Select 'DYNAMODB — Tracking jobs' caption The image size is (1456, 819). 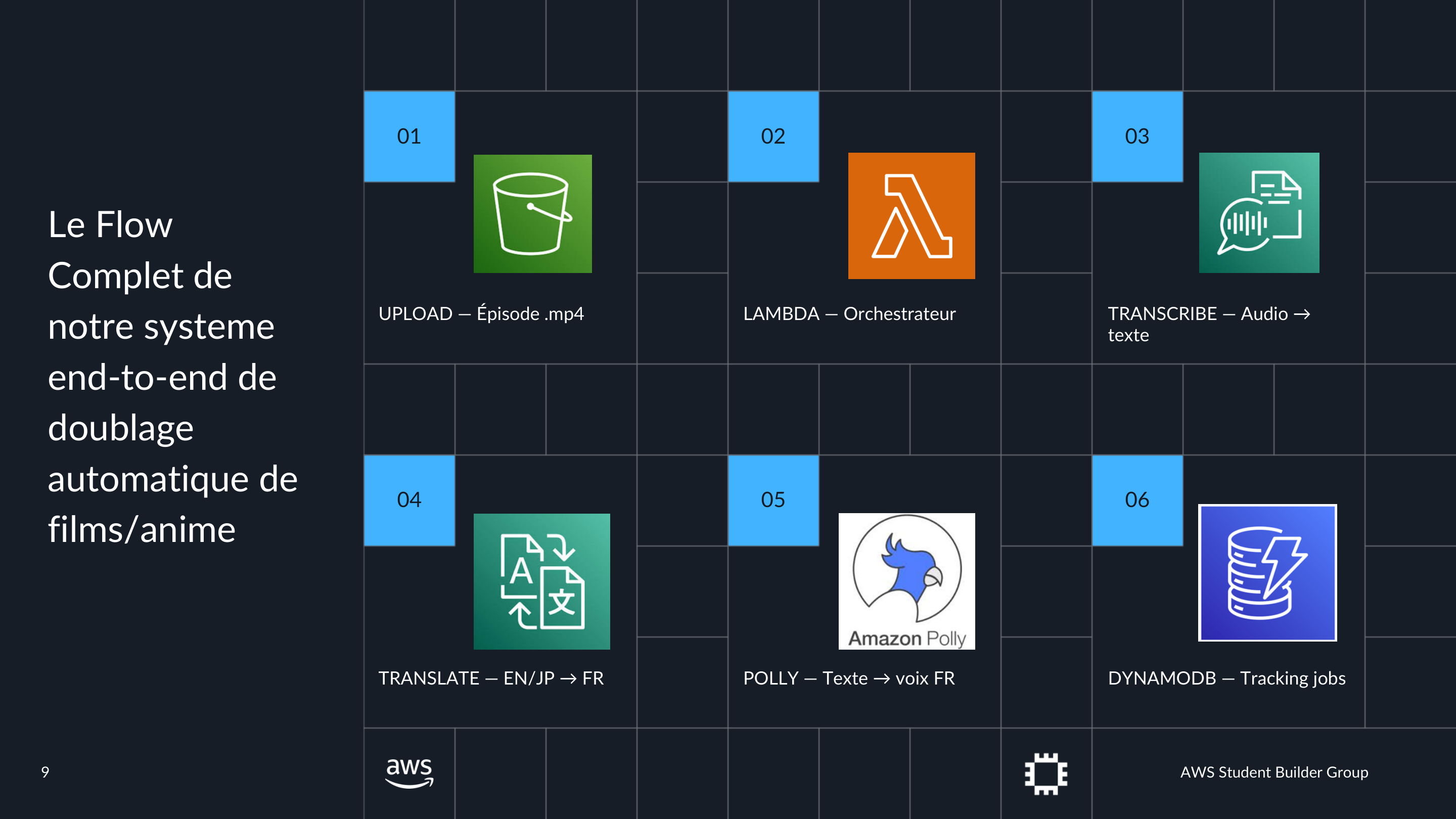click(1226, 678)
